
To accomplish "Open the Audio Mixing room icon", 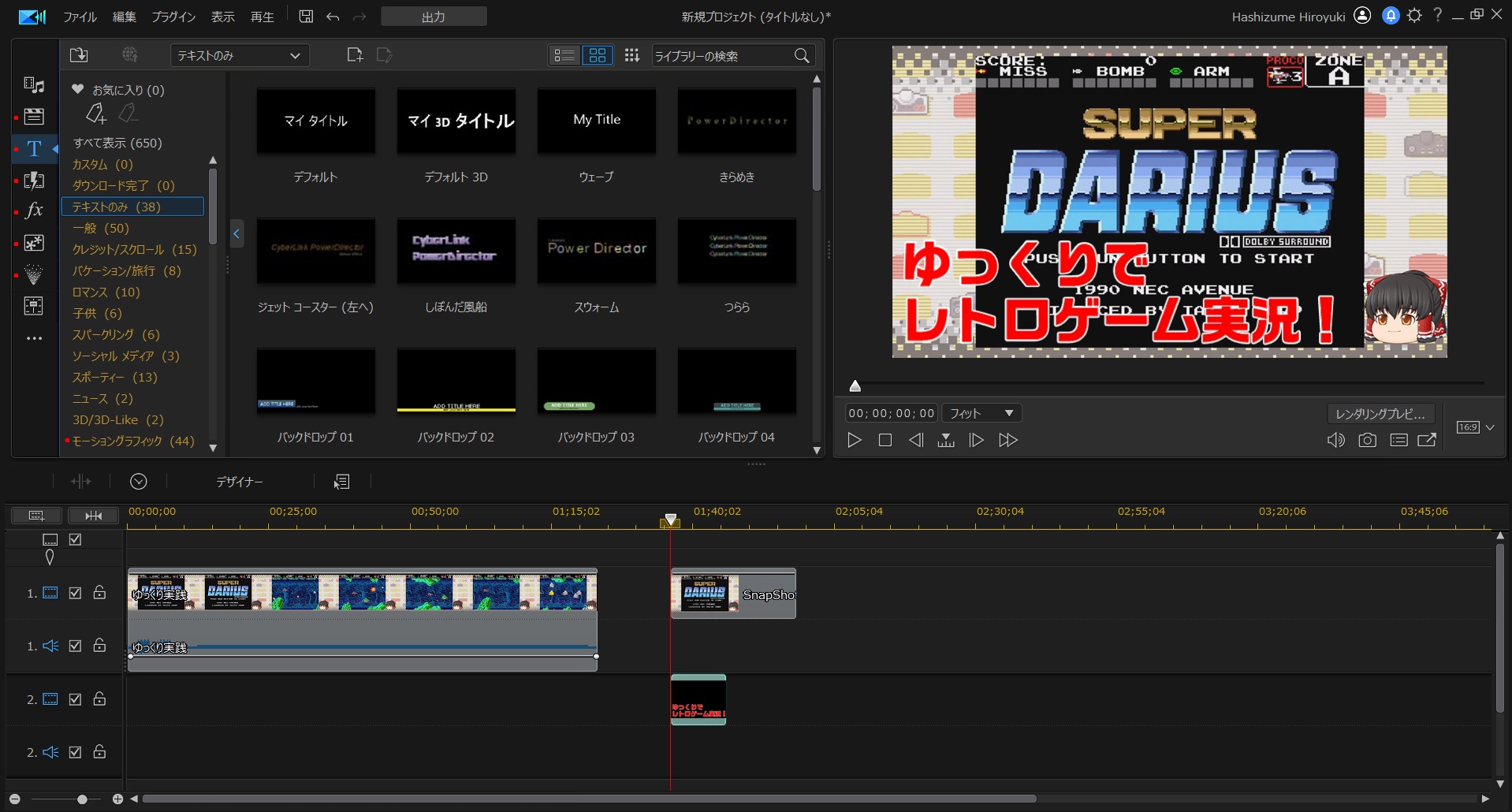I will click(x=34, y=306).
